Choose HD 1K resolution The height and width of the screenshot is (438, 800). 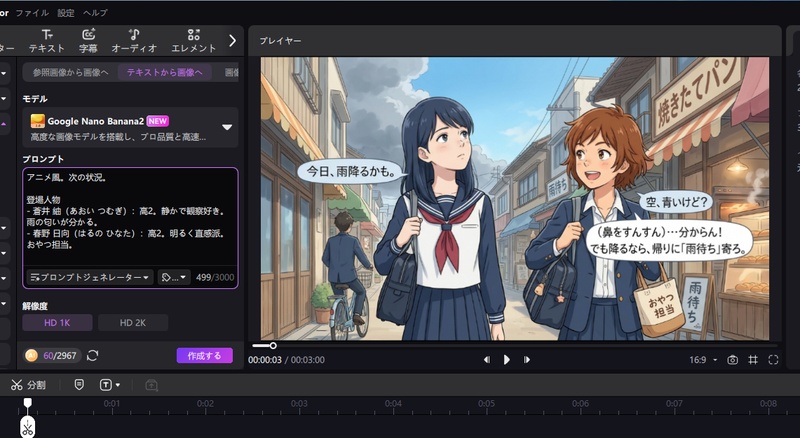(57, 323)
